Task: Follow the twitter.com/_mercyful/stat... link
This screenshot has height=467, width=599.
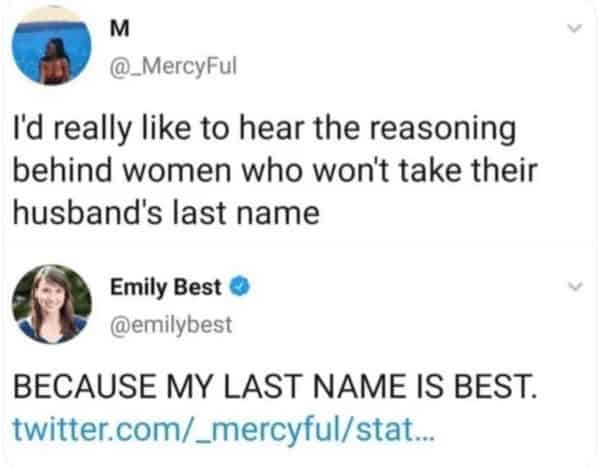Action: 223,430
